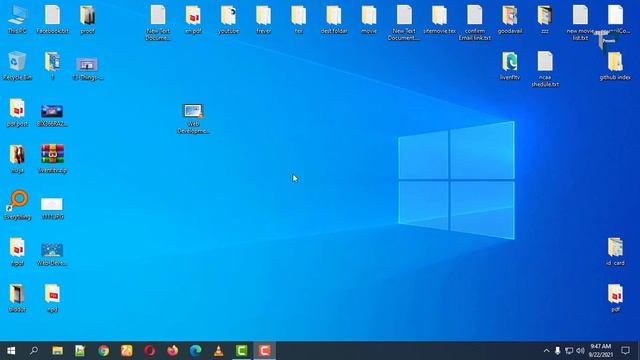640x360 pixels.
Task: Launch Opera browser from taskbar
Action: pyautogui.click(x=149, y=351)
